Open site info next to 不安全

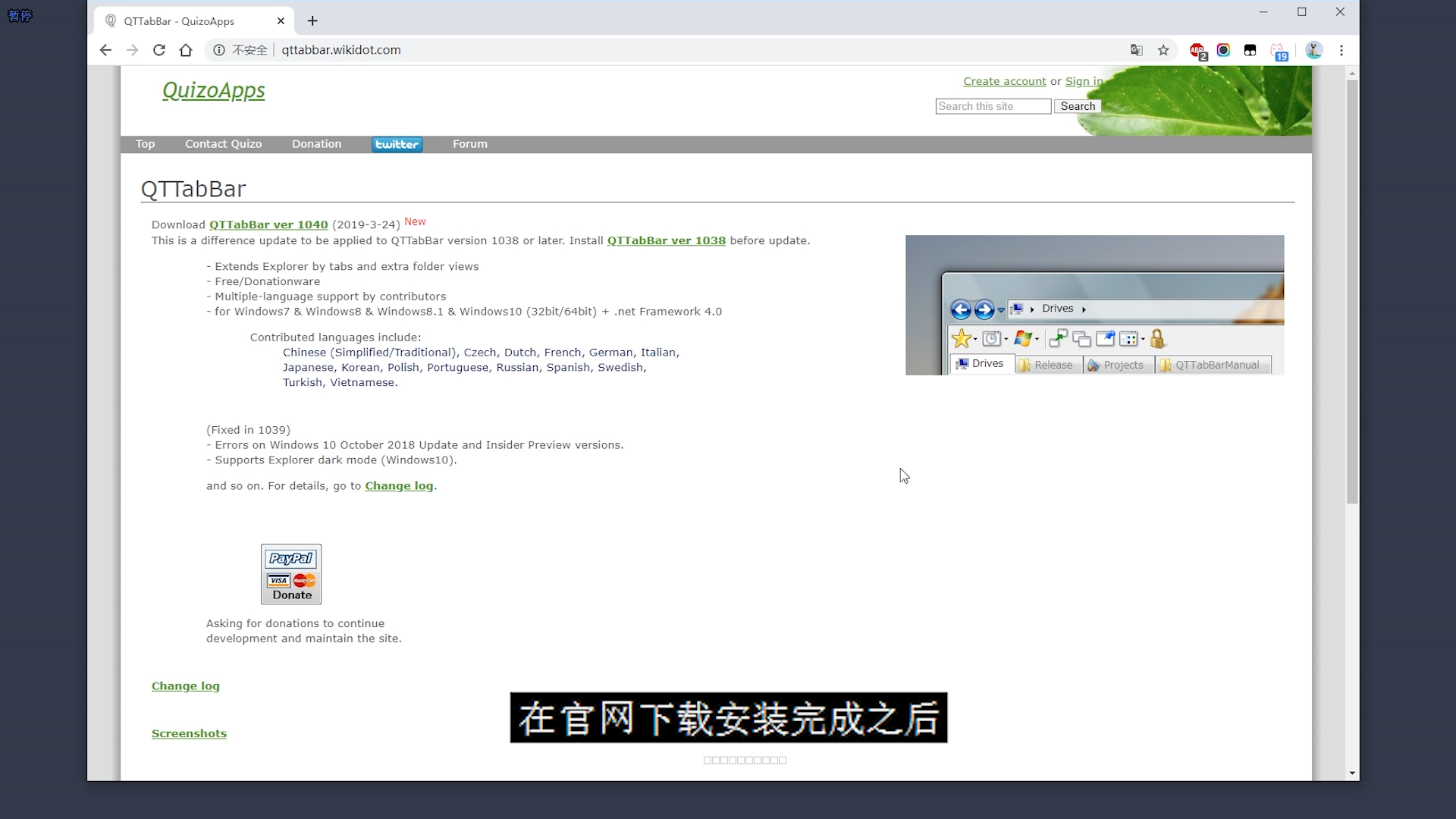click(x=219, y=50)
